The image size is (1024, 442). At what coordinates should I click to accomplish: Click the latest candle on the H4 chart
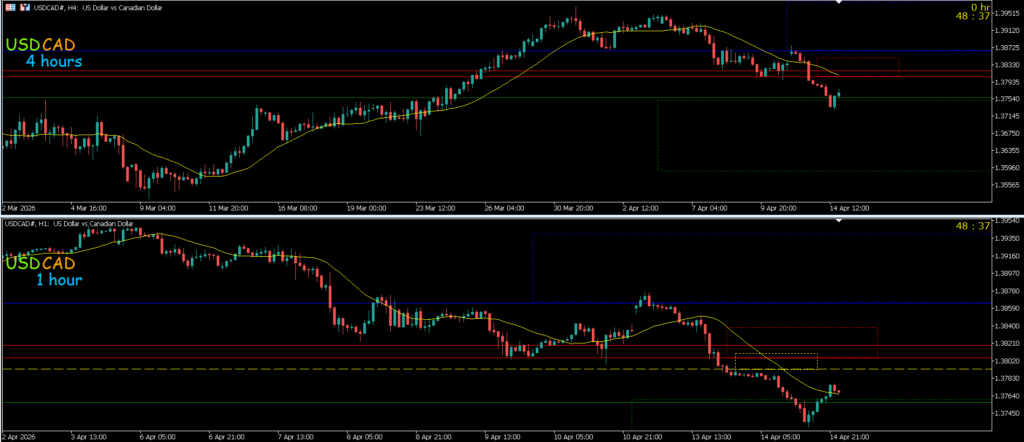pyautogui.click(x=839, y=94)
